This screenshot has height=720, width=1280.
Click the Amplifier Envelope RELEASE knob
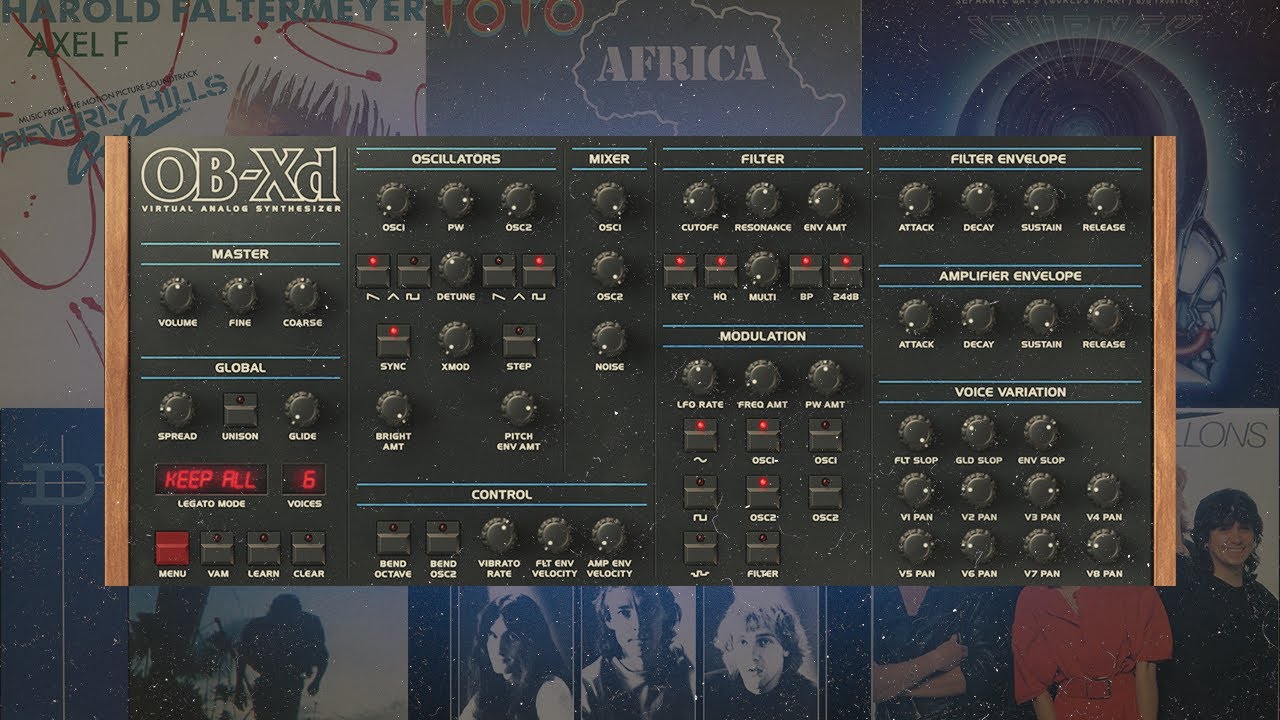1104,317
